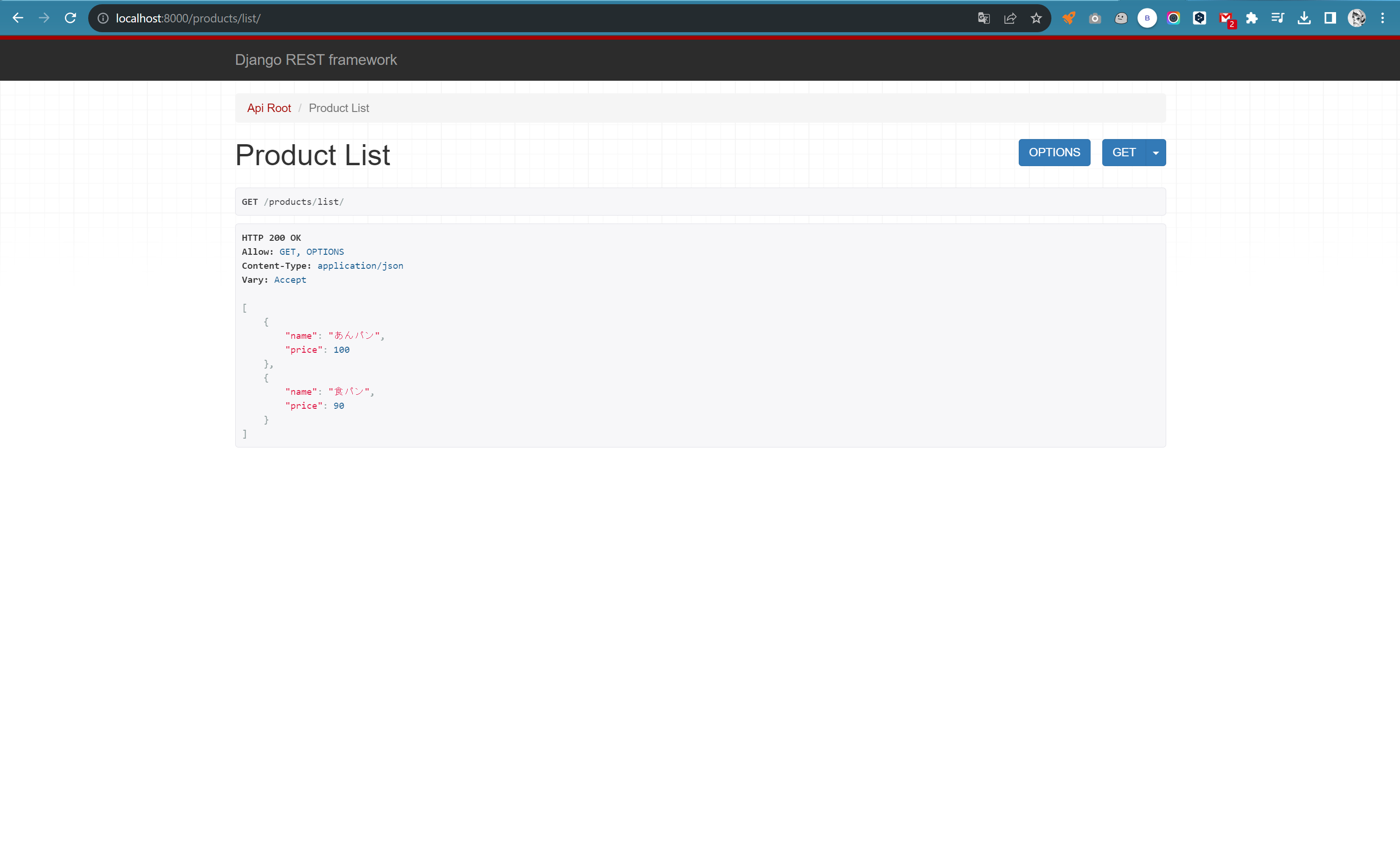Viewport: 1400px width, 867px height.
Task: Reload the page with the refresh icon
Action: [70, 18]
